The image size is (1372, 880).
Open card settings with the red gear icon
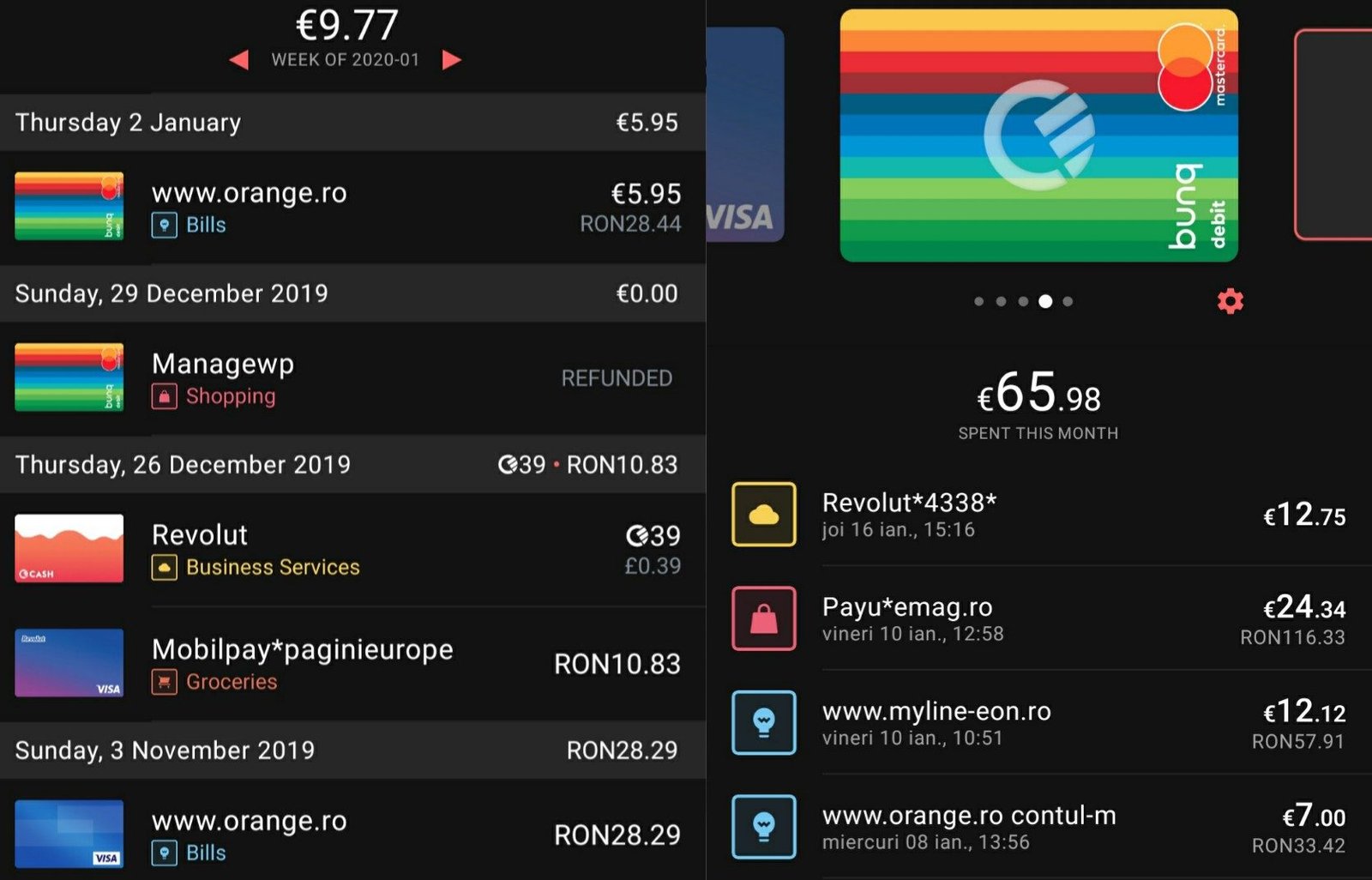(1231, 301)
